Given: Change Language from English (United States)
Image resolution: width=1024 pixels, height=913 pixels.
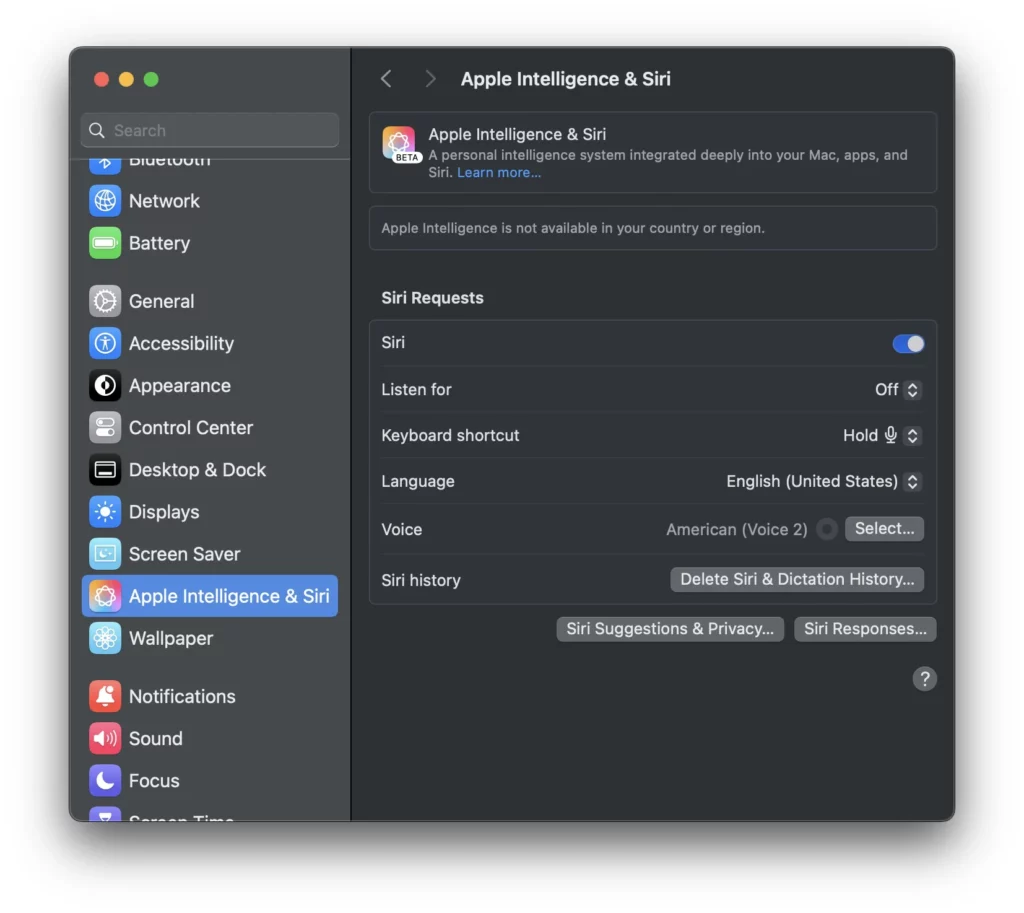Looking at the screenshot, I should click(824, 482).
